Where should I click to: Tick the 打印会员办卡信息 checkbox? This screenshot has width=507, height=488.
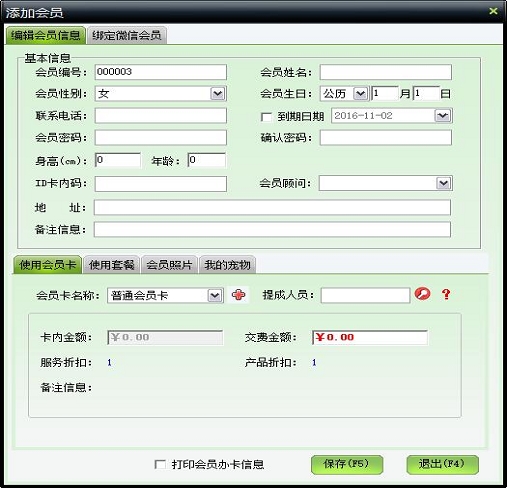coord(160,464)
